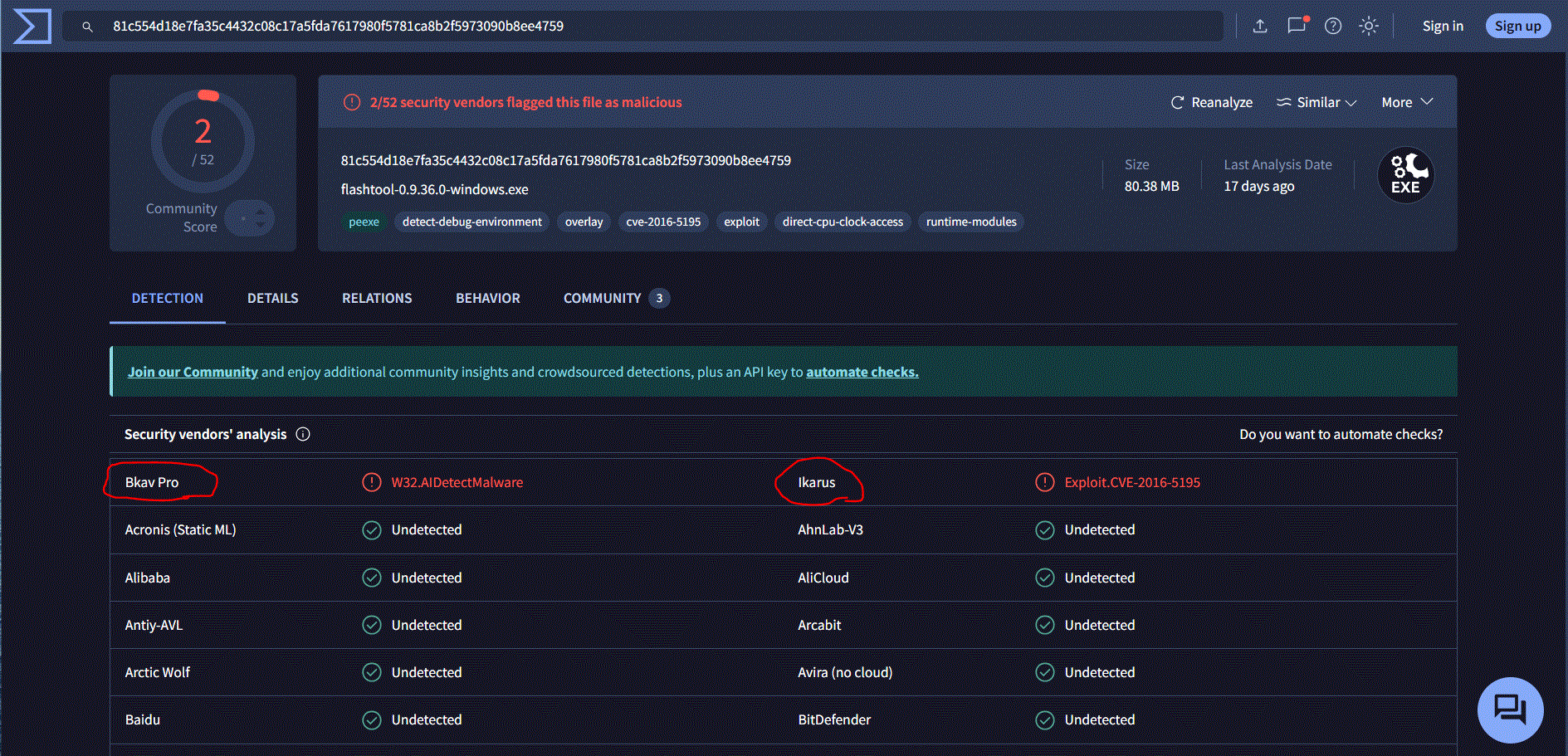
Task: Click the Undetected checkmark for Acronis
Action: pyautogui.click(x=371, y=529)
